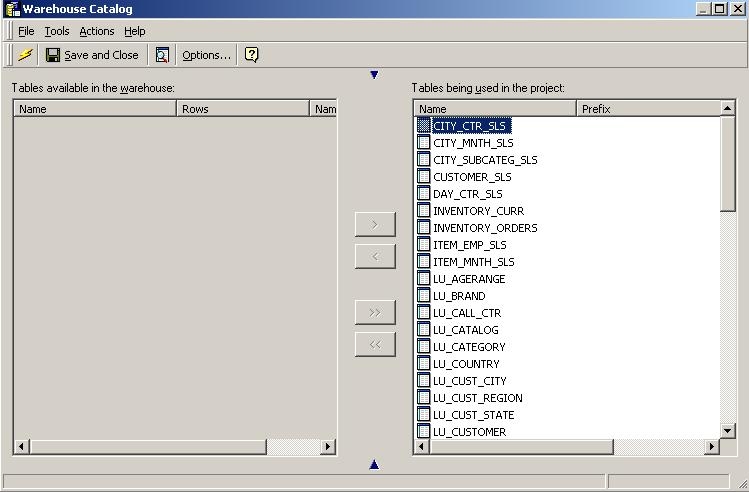Open the Tools menu
Screen dimensions: 749x492
click(57, 31)
